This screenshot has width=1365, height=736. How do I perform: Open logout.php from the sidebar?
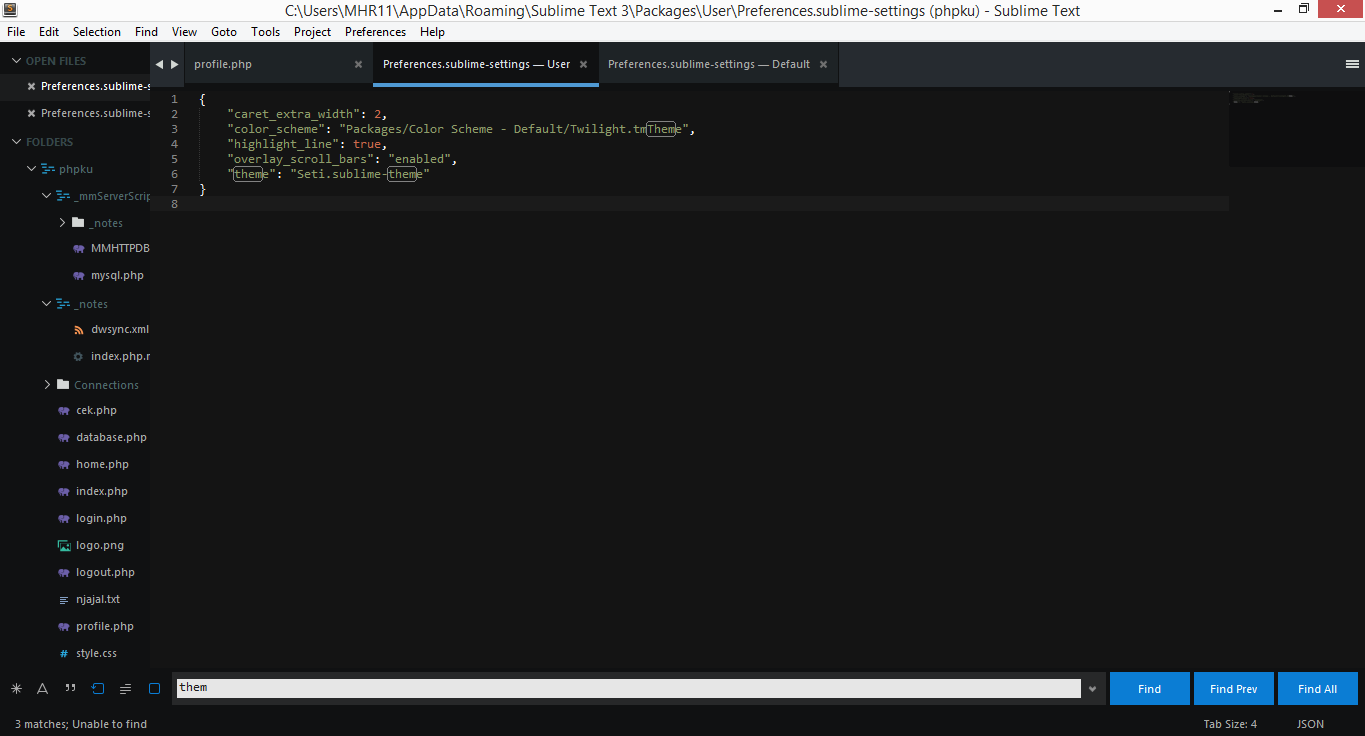105,572
